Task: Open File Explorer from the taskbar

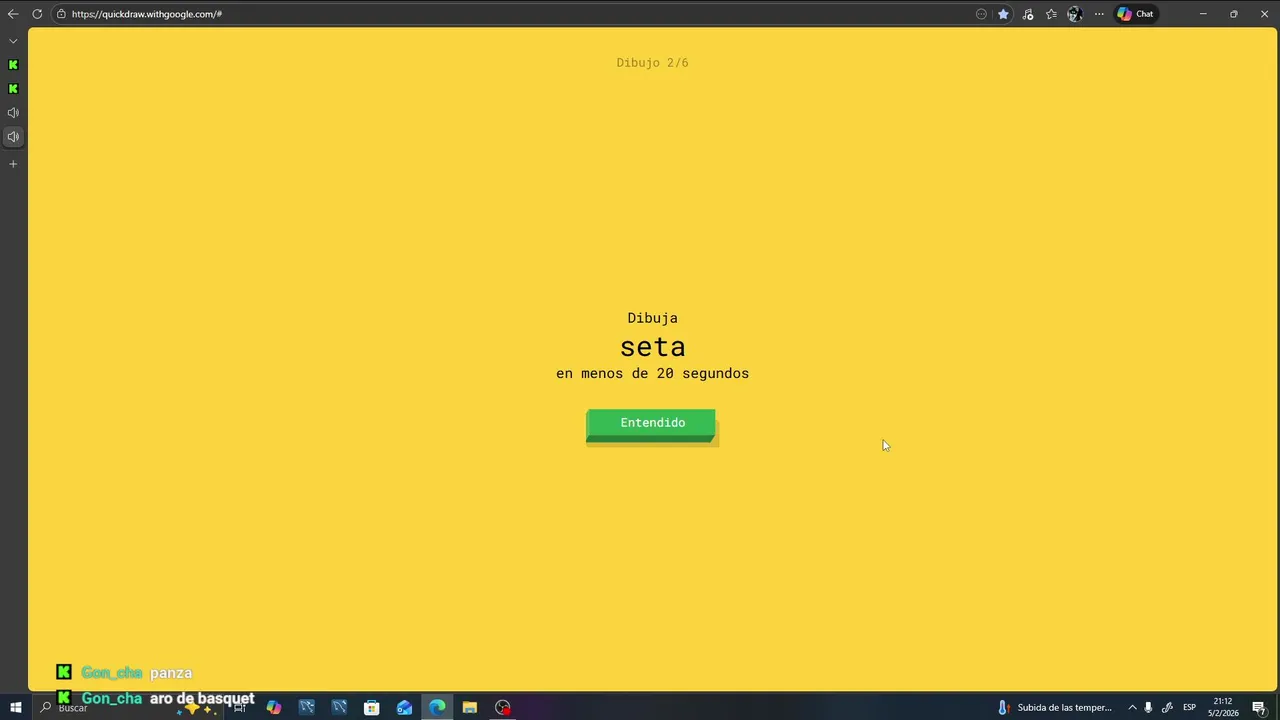Action: click(469, 708)
